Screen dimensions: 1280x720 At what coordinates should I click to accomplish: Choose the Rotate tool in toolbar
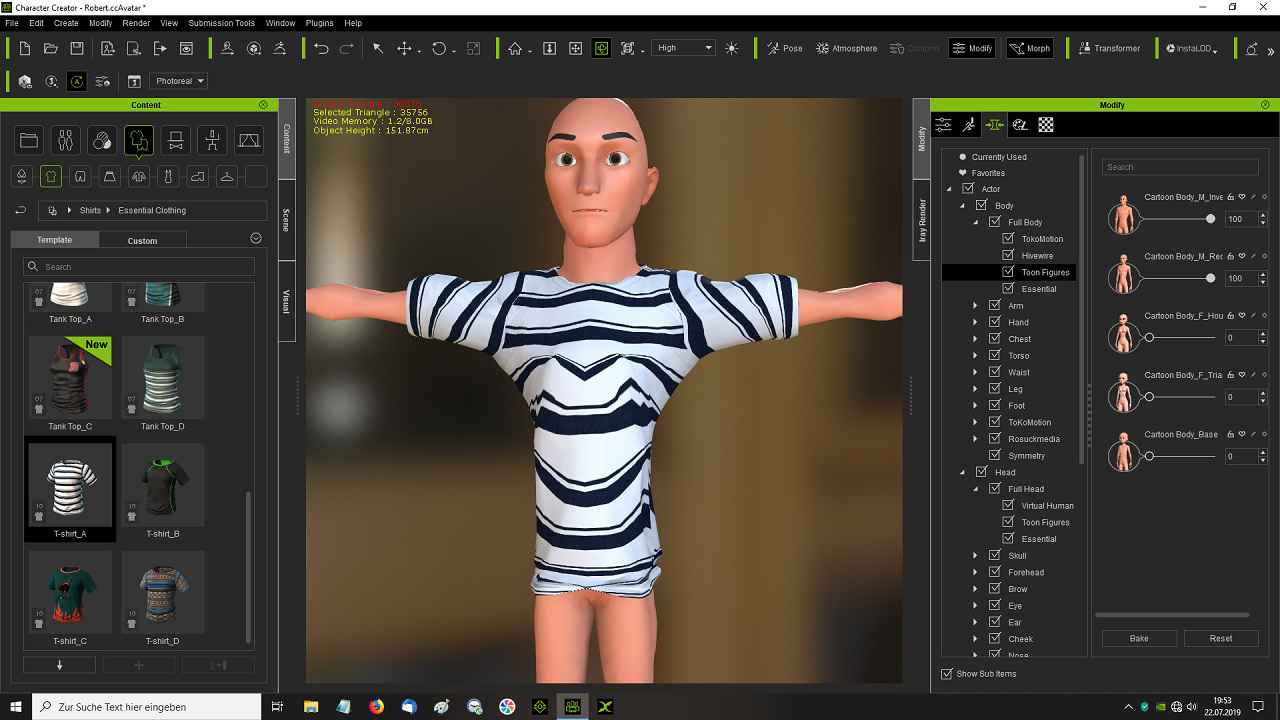438,48
